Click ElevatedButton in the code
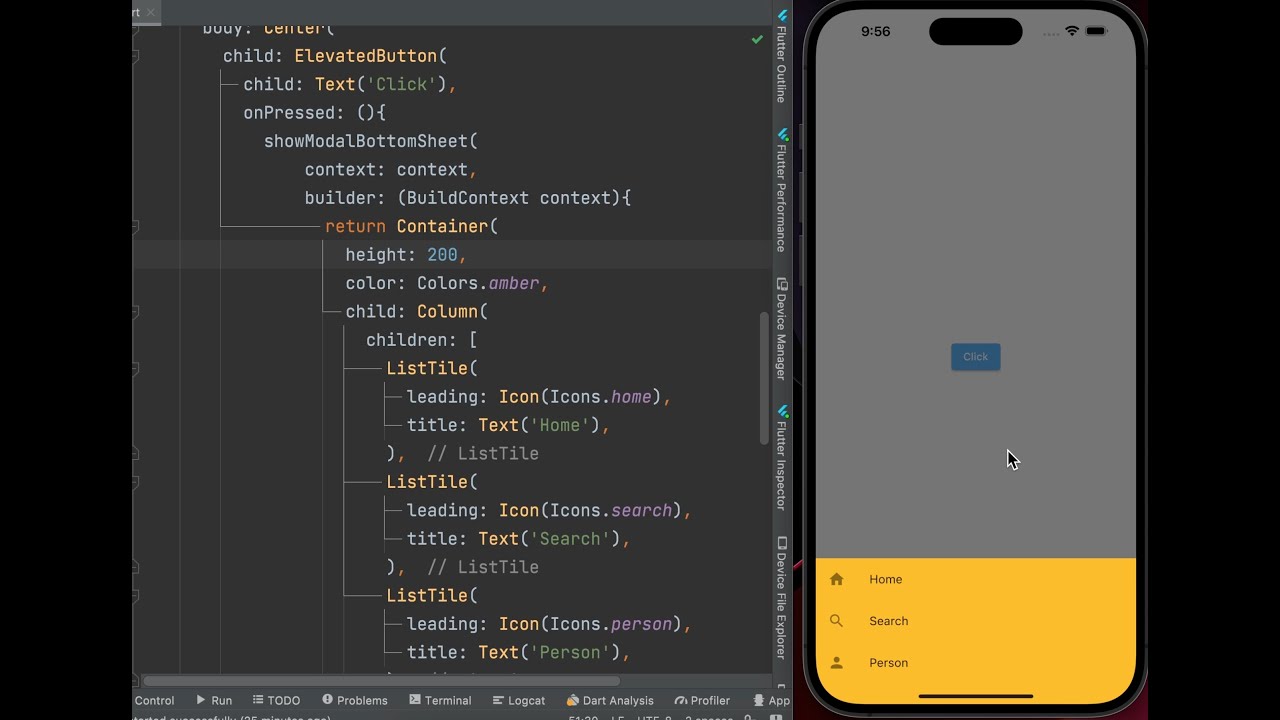1280x720 pixels. 366,56
